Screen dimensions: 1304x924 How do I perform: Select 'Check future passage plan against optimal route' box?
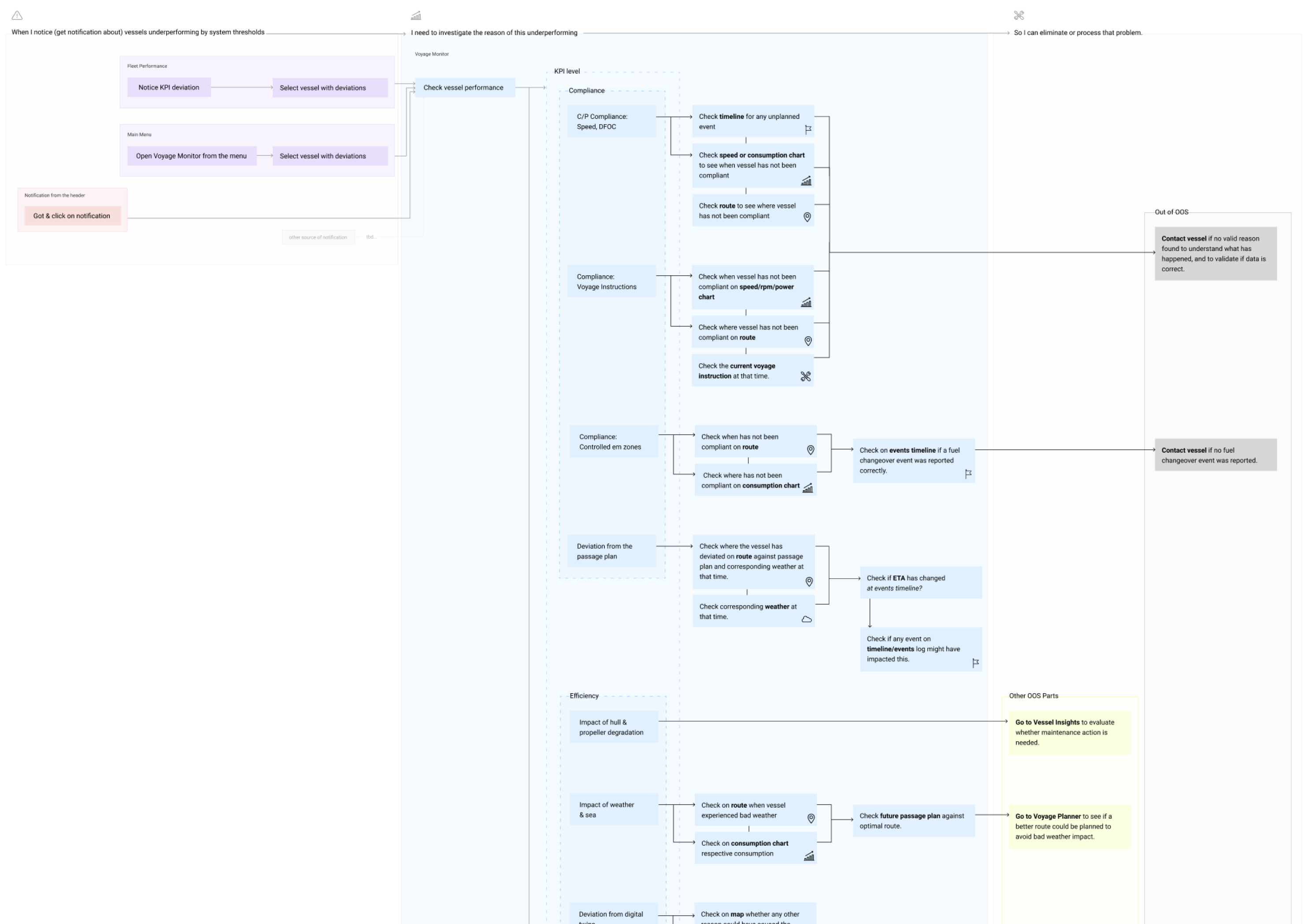click(914, 821)
